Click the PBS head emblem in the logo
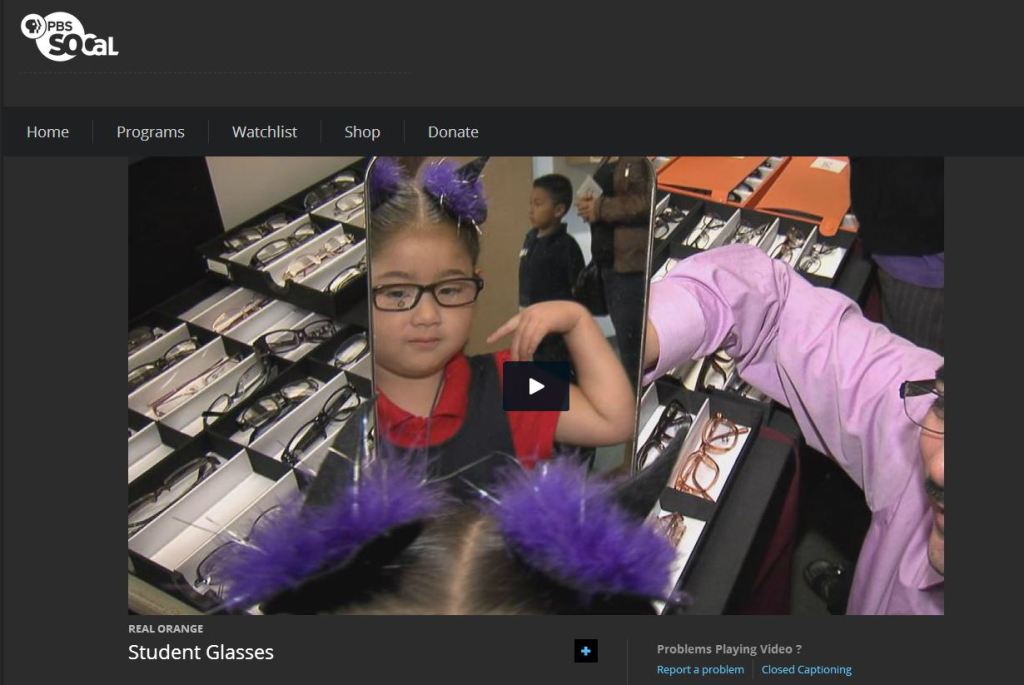This screenshot has width=1024, height=685. [x=33, y=25]
